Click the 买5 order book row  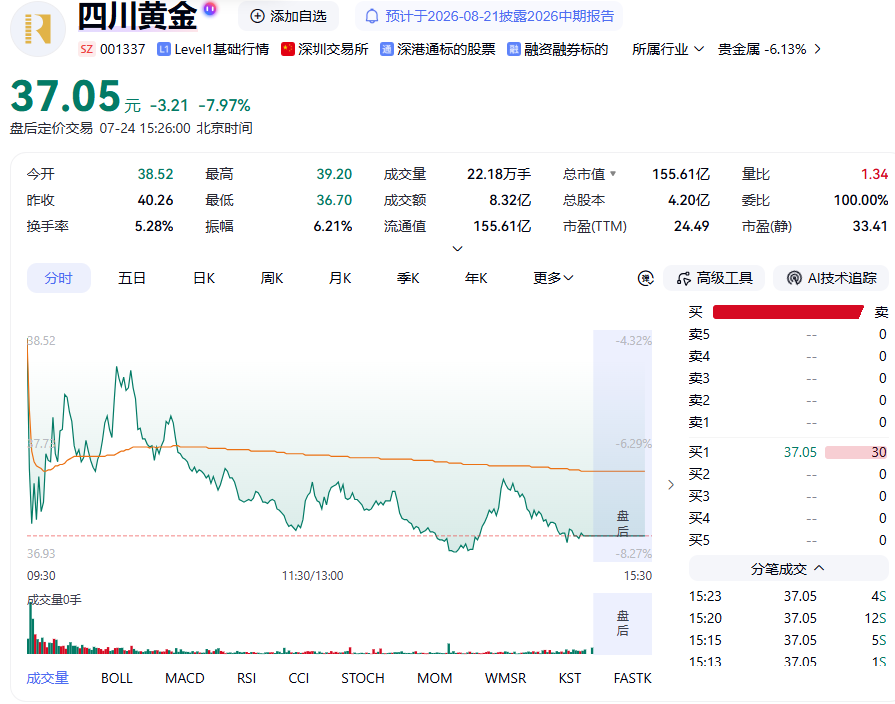pos(788,540)
